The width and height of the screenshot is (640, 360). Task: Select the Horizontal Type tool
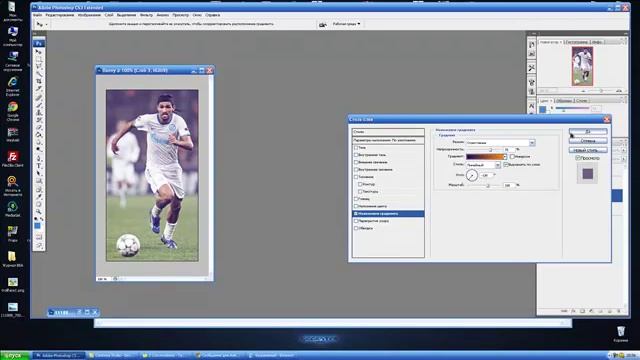(39, 166)
